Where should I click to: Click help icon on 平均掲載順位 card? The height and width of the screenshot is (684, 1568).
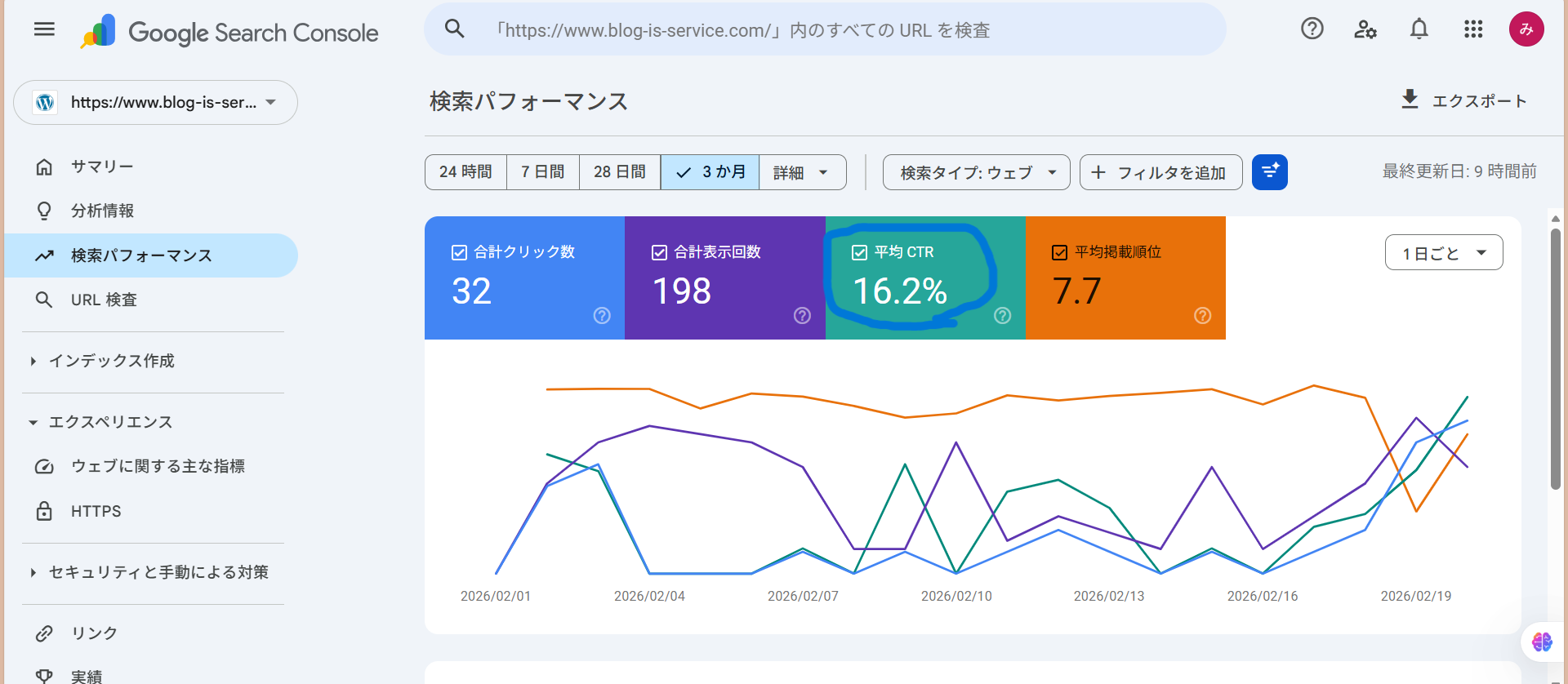1202,316
